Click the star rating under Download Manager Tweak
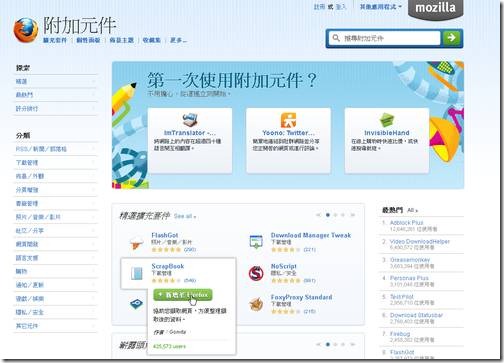The image size is (504, 363). tap(286, 249)
